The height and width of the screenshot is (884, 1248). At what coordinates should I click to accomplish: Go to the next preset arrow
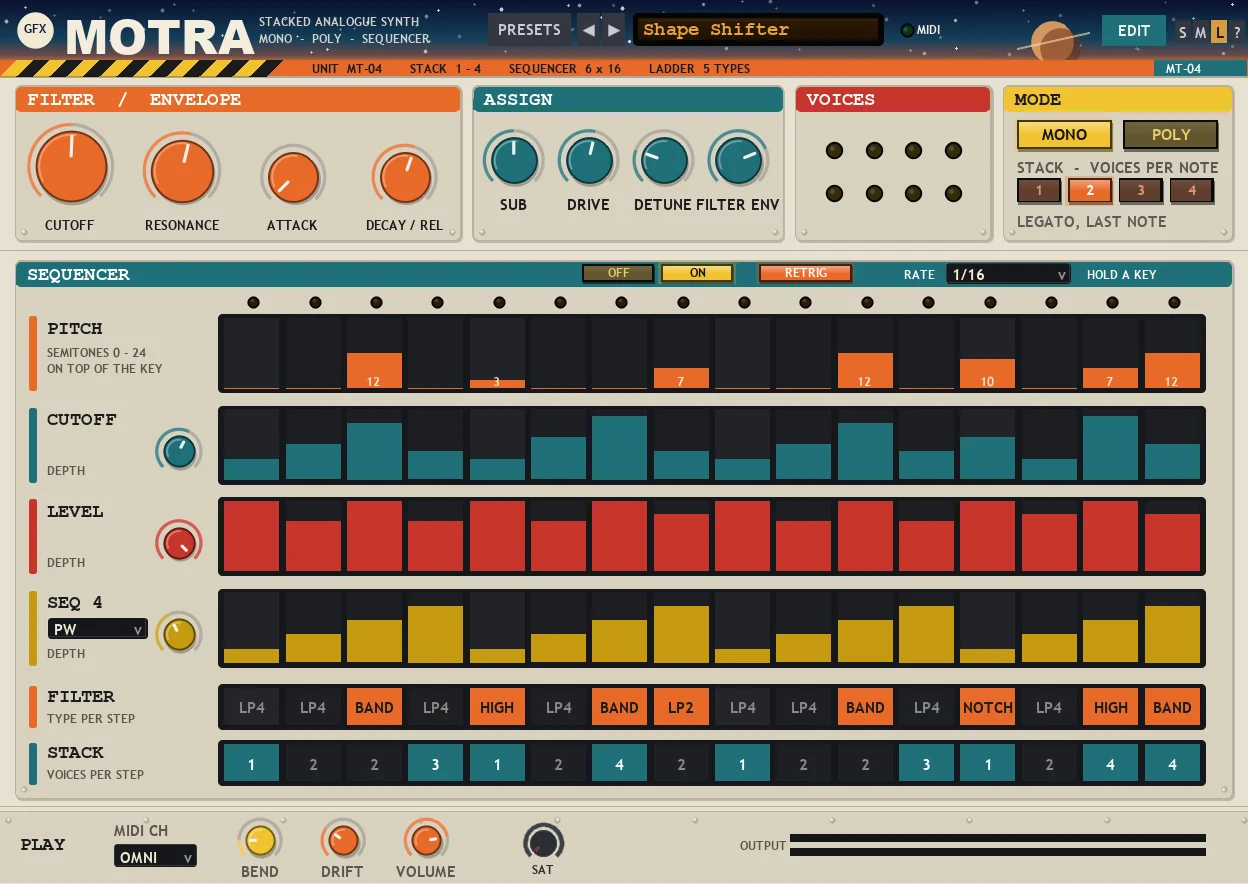(x=614, y=30)
